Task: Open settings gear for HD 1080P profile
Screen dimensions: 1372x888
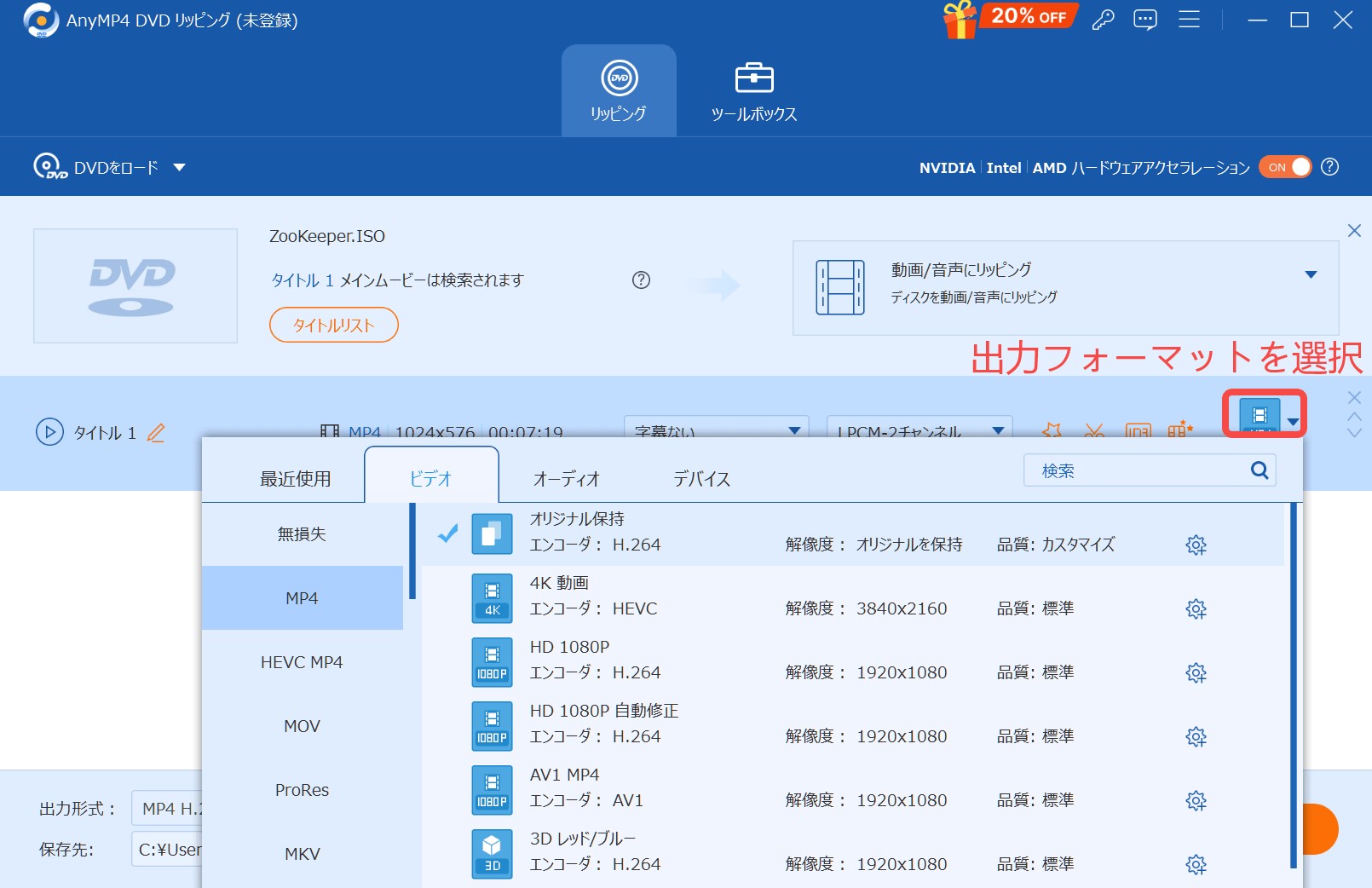Action: [1196, 673]
